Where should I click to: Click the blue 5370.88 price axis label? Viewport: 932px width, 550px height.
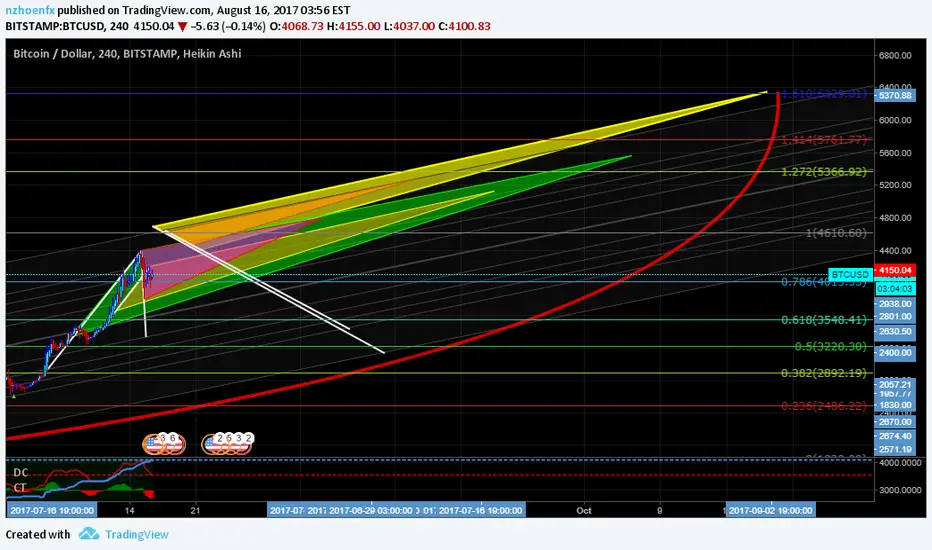tap(895, 95)
